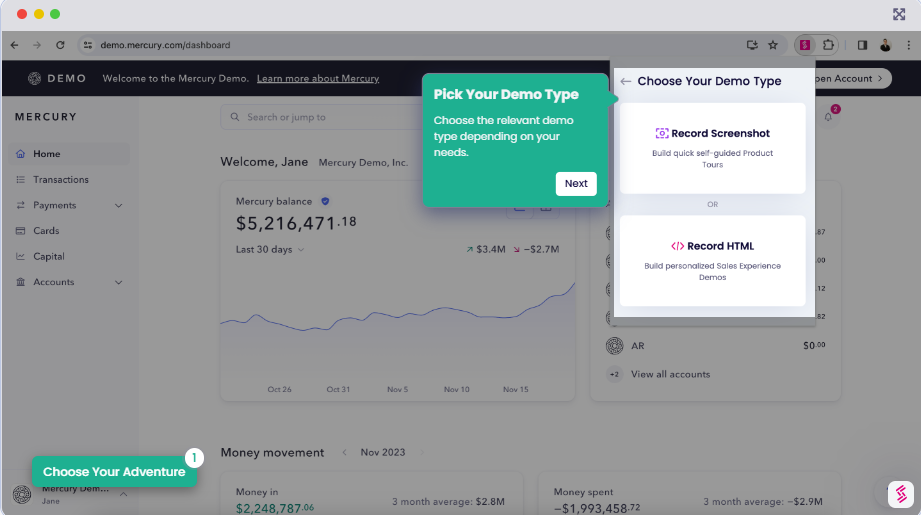This screenshot has height=515, width=921.
Task: Reload the page with refresh icon
Action: coord(60,45)
